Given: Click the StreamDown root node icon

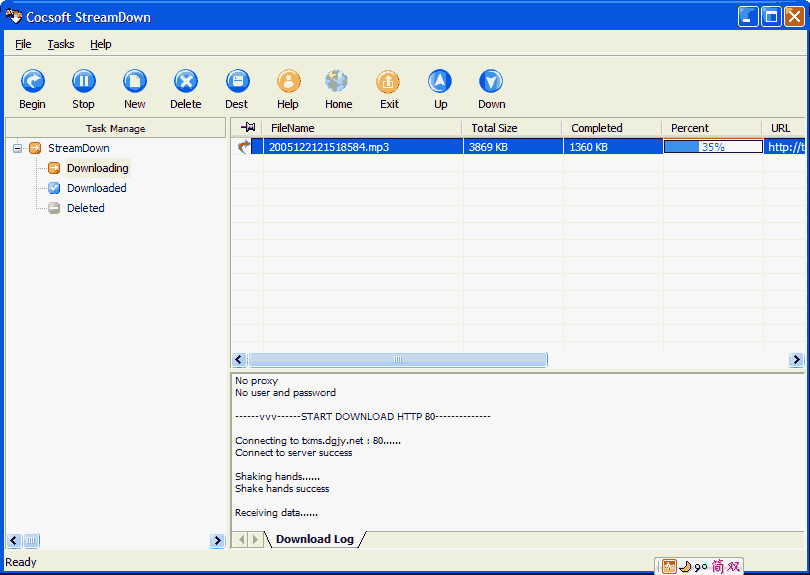Looking at the screenshot, I should tap(35, 148).
